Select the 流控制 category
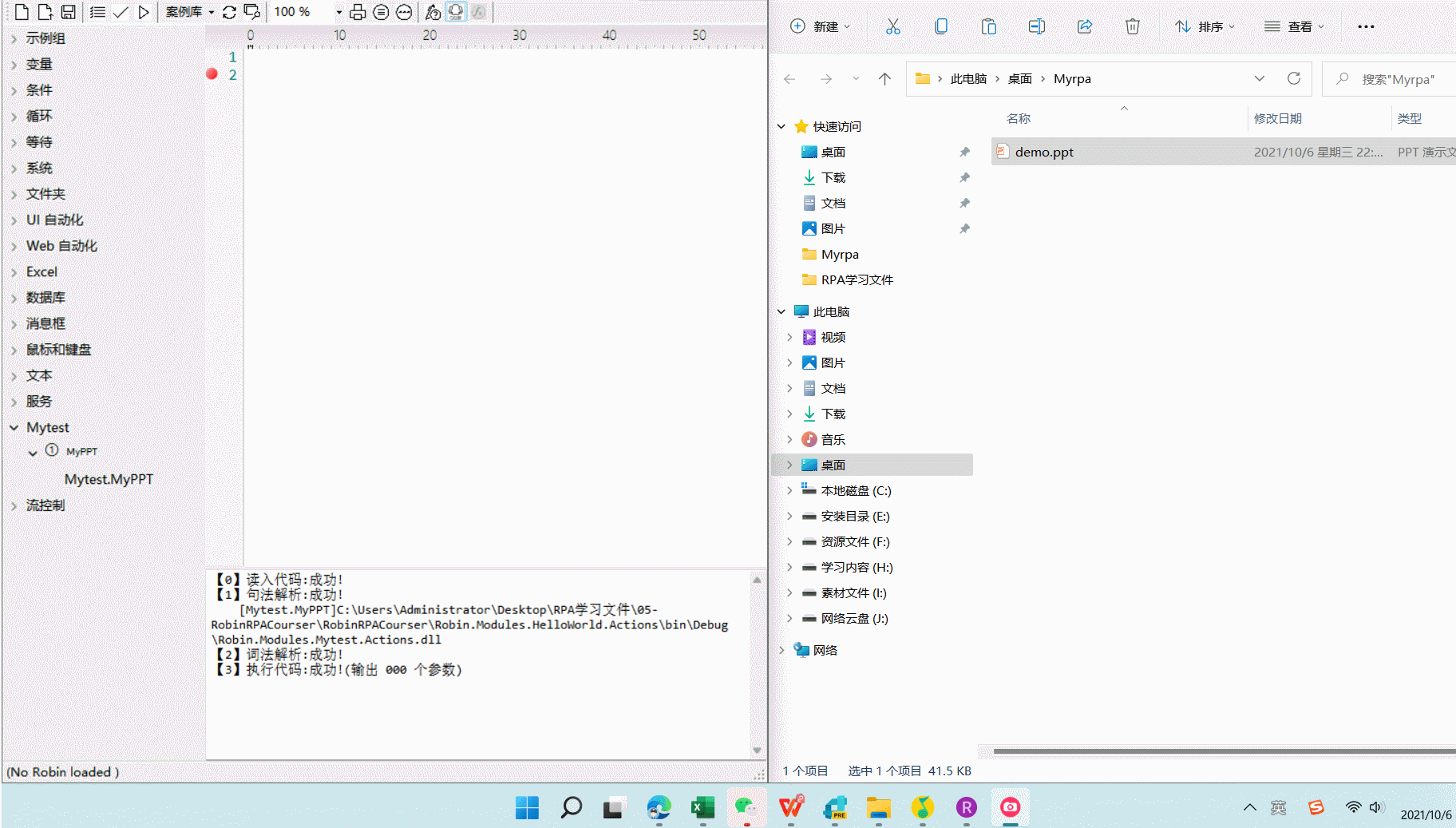The height and width of the screenshot is (828, 1456). (45, 505)
